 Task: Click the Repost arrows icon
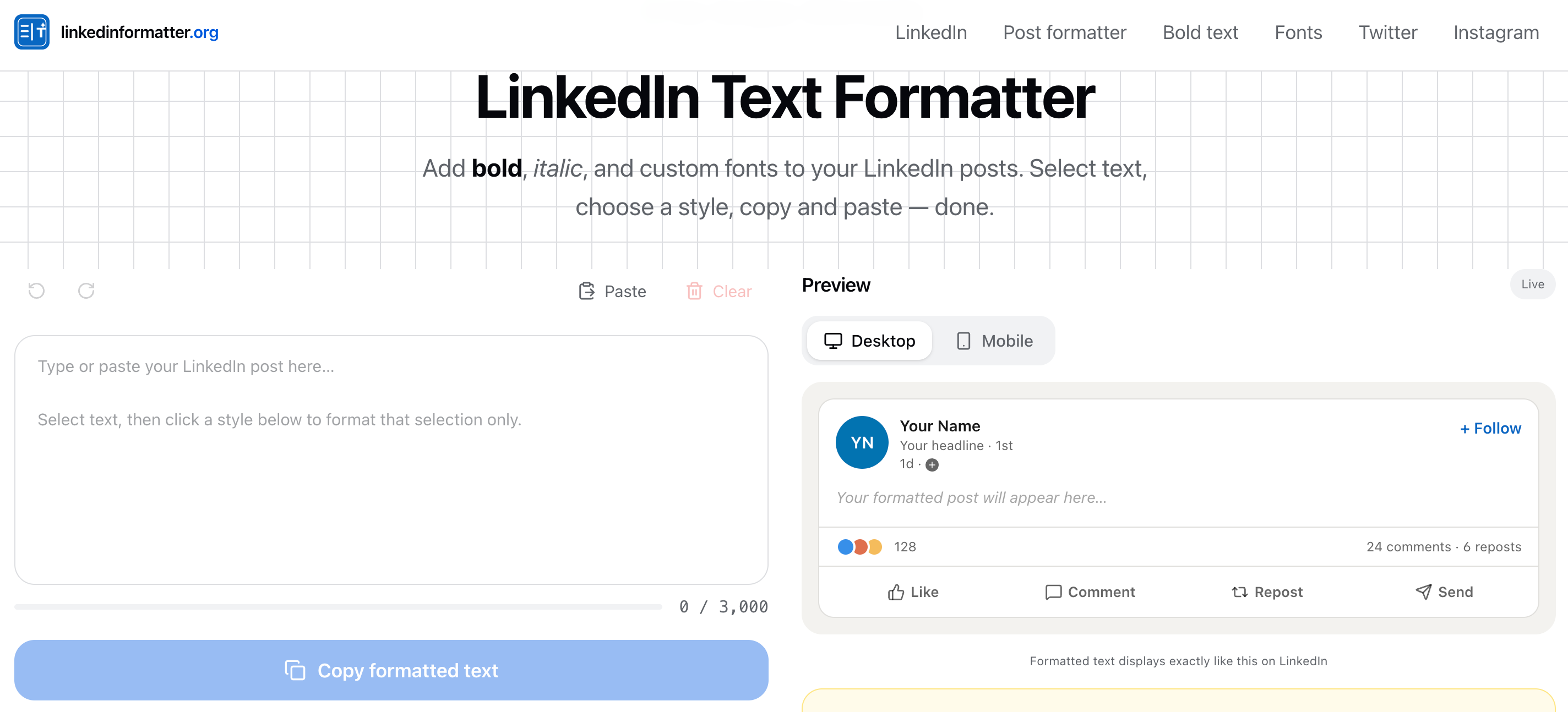pyautogui.click(x=1239, y=592)
